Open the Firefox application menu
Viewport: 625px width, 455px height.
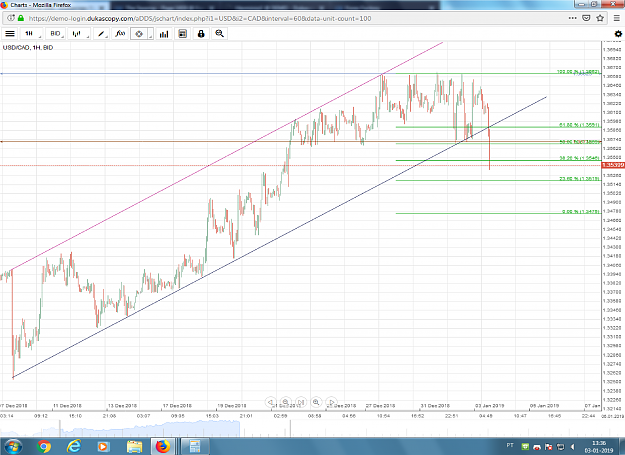pyautogui.click(x=617, y=18)
